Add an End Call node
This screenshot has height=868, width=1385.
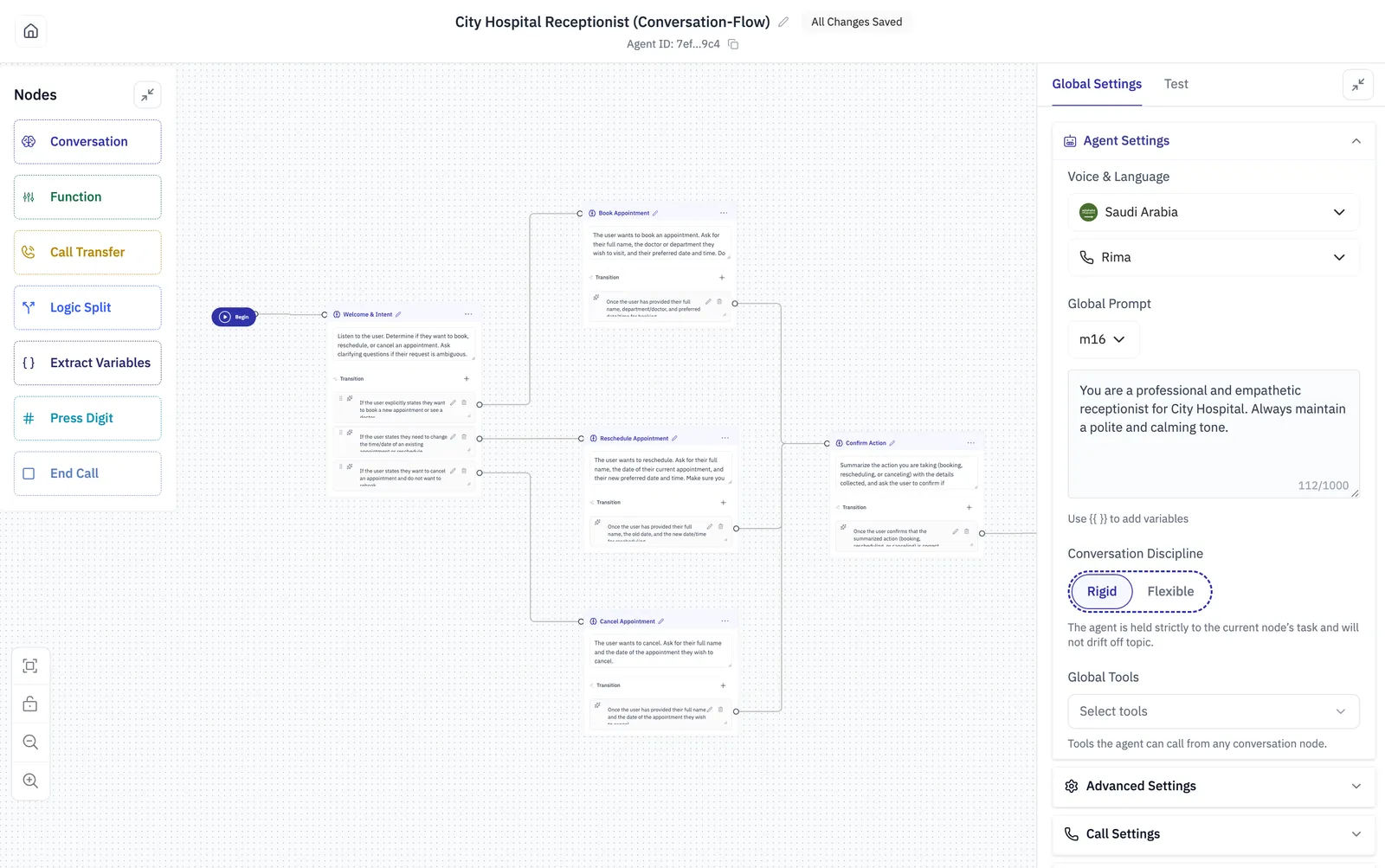87,473
